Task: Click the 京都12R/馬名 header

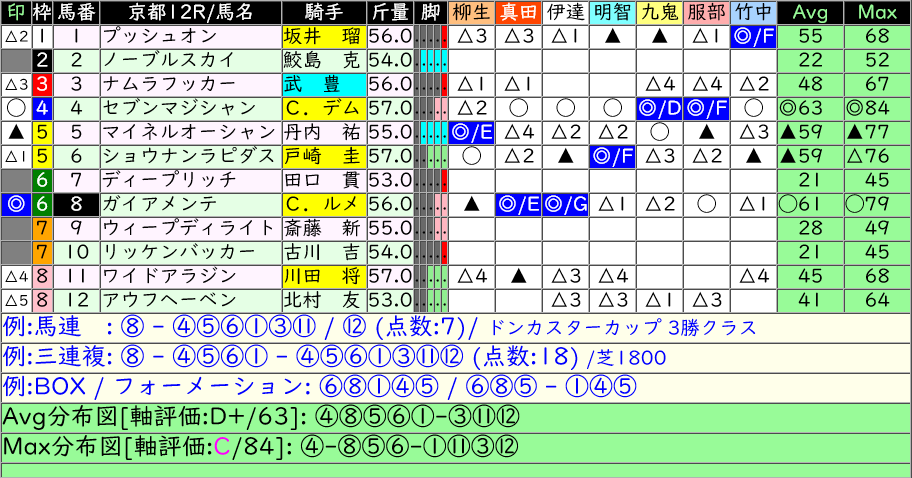Action: tap(191, 12)
